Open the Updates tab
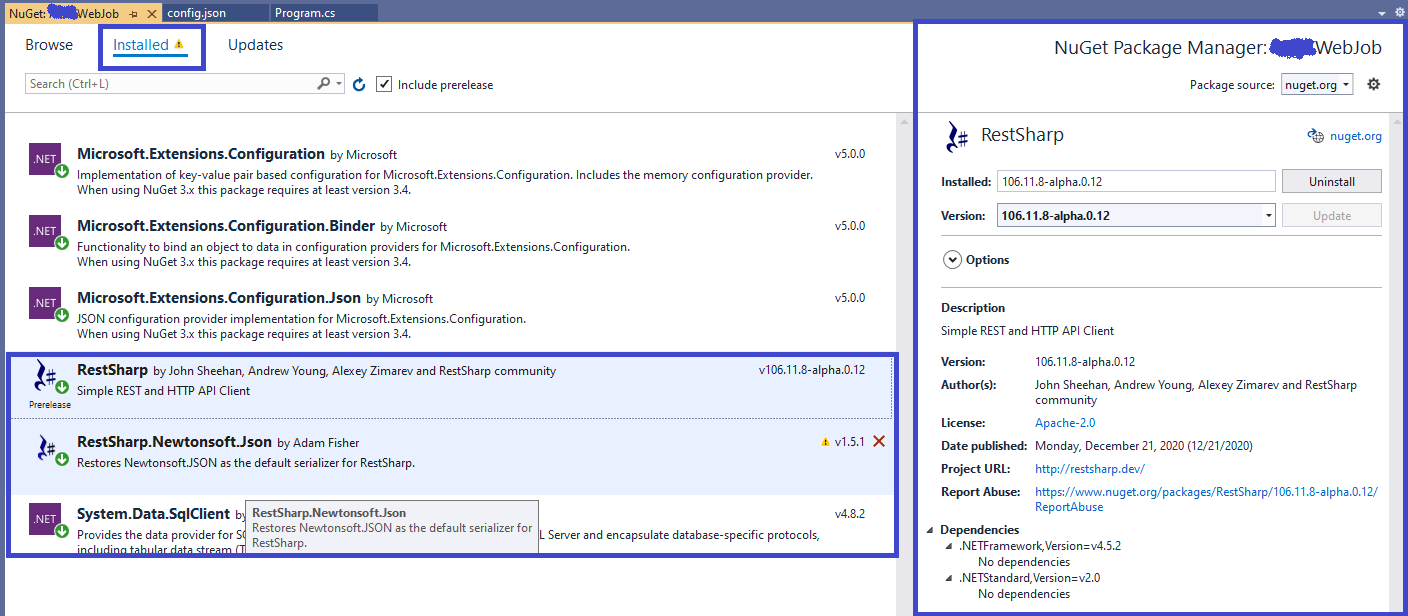The height and width of the screenshot is (616, 1408). [x=255, y=45]
